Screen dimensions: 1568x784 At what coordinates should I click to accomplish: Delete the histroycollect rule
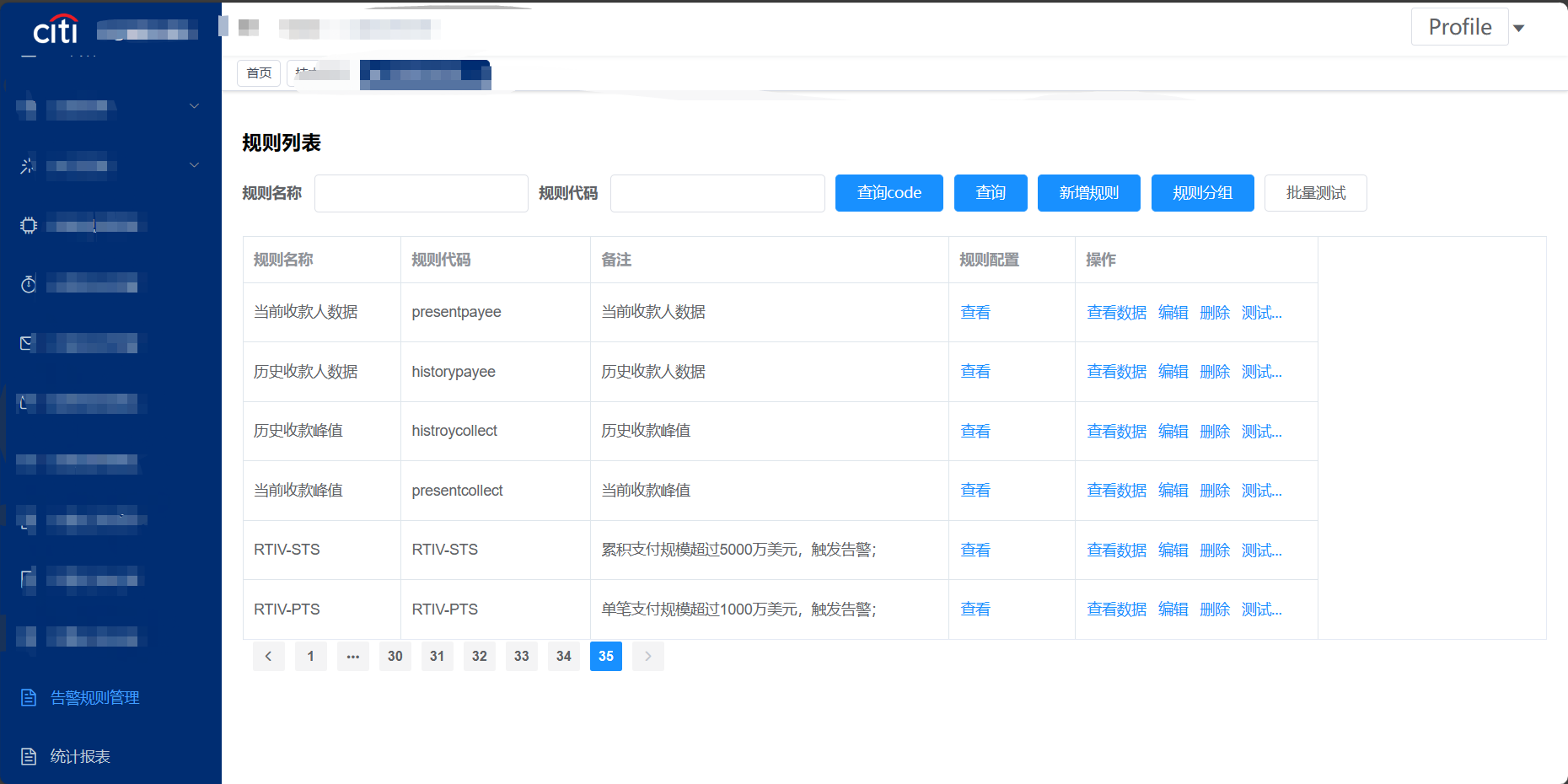pos(1215,432)
